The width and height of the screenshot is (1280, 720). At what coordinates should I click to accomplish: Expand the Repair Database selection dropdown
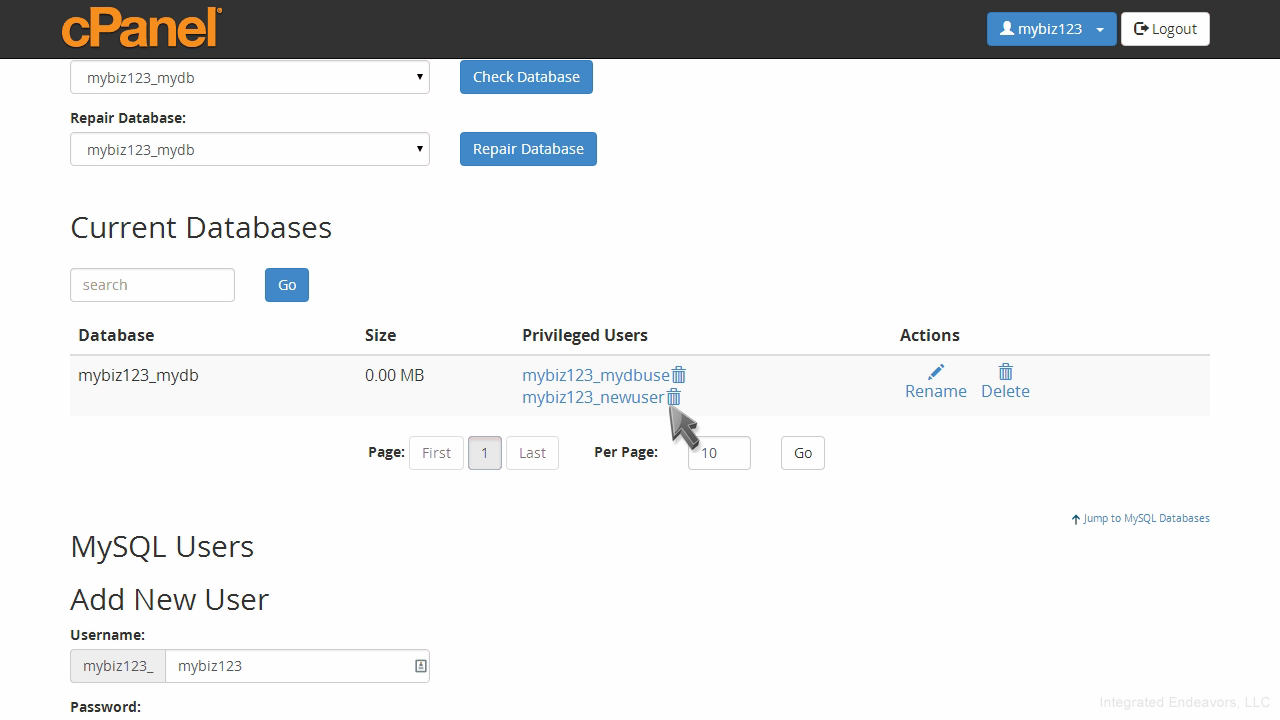[x=250, y=150]
